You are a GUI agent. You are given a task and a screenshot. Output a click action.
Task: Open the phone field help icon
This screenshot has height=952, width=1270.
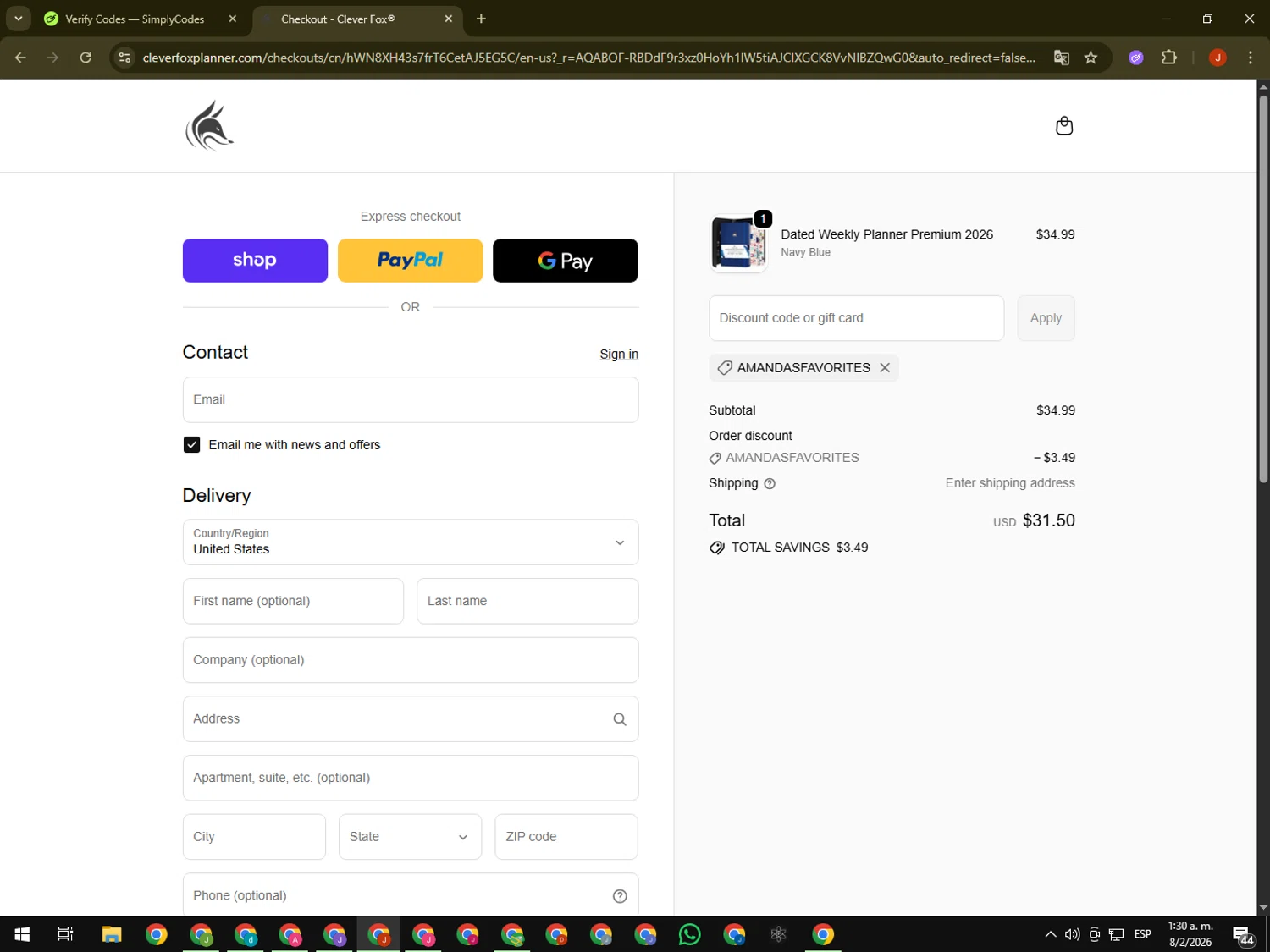(x=620, y=896)
